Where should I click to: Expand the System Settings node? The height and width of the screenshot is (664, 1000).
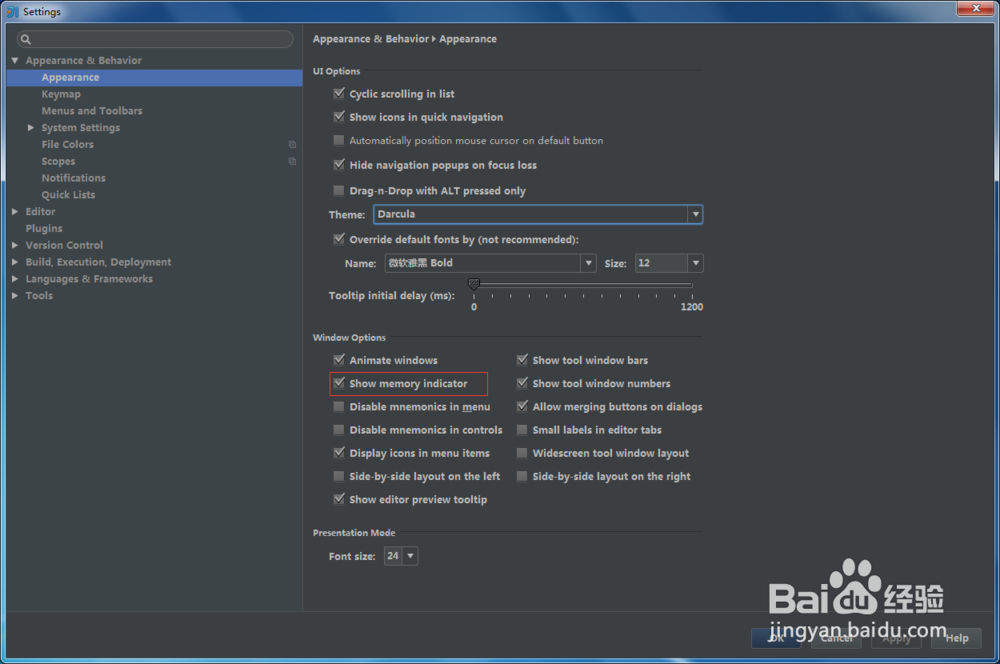pyautogui.click(x=31, y=128)
